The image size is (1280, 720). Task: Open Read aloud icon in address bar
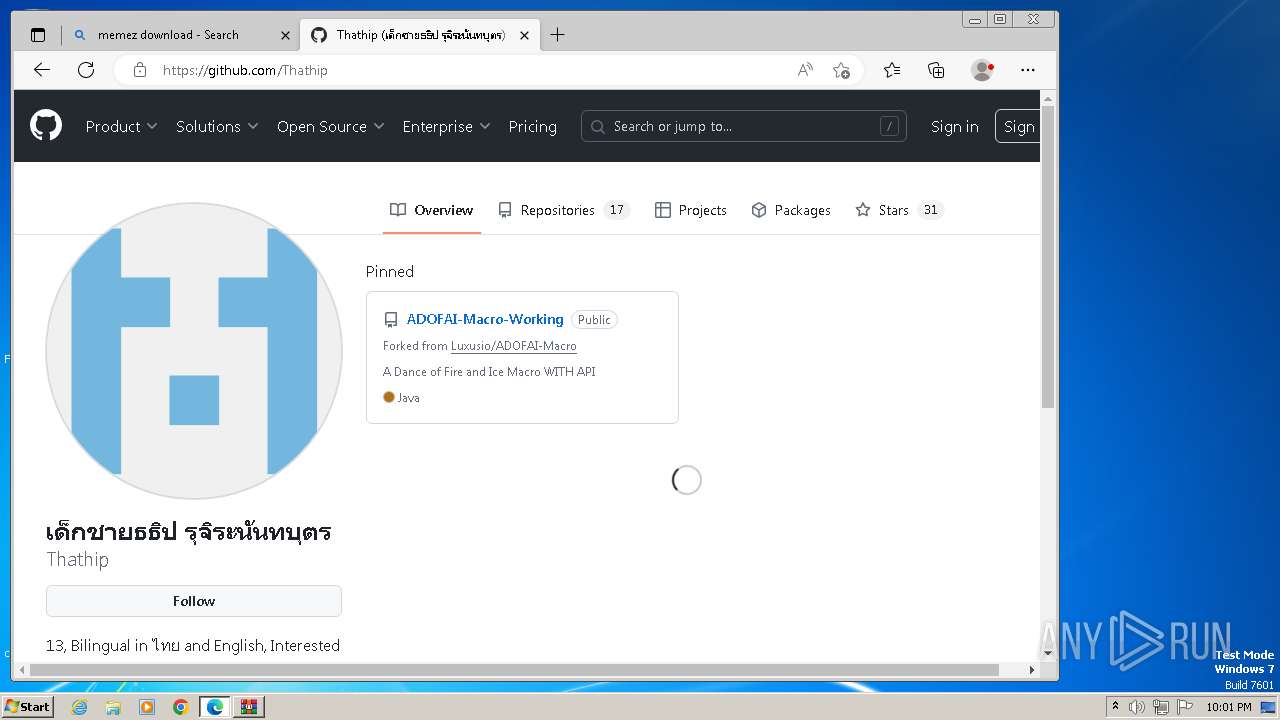coord(805,70)
